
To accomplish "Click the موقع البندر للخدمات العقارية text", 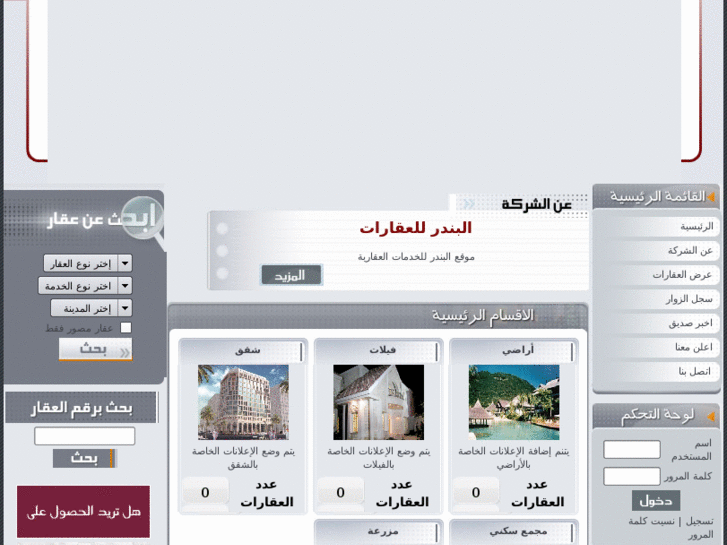I will coord(416,256).
